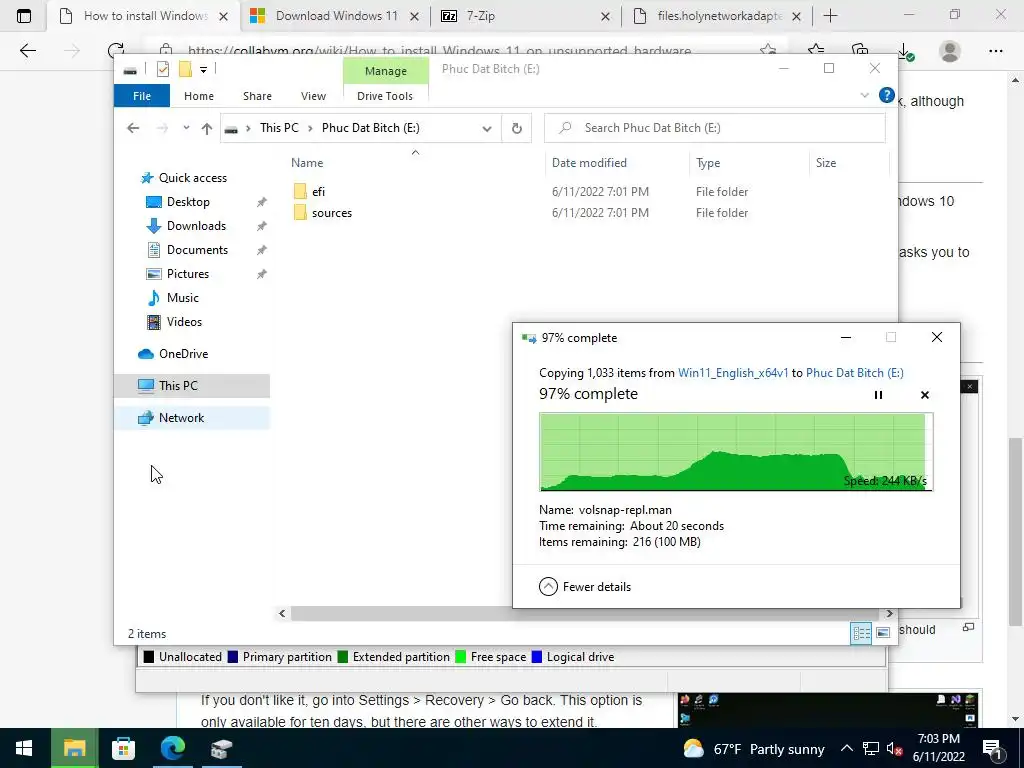The height and width of the screenshot is (768, 1024).
Task: Open a new Edge browser tab
Action: pos(830,16)
